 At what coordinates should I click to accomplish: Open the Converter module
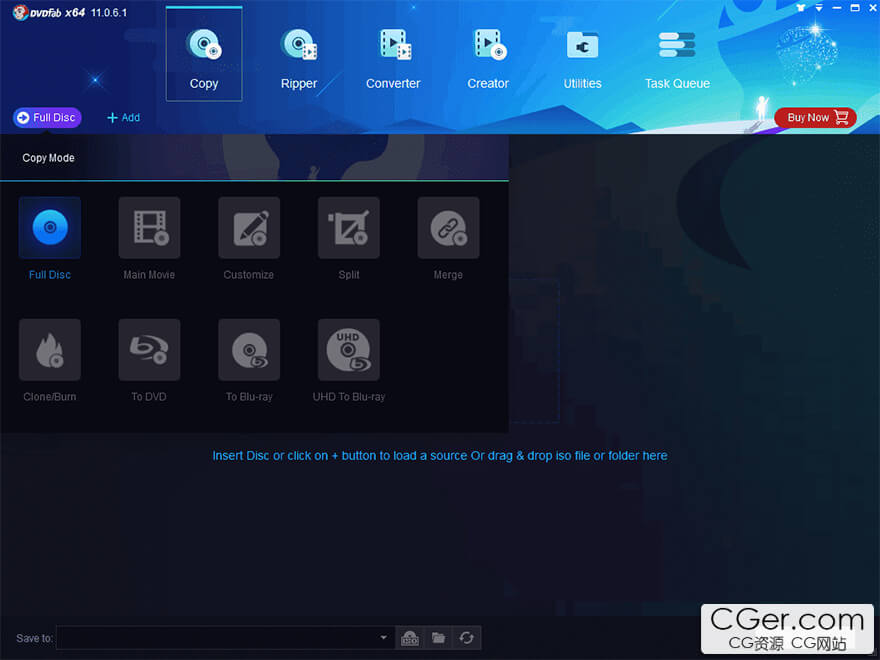point(393,59)
